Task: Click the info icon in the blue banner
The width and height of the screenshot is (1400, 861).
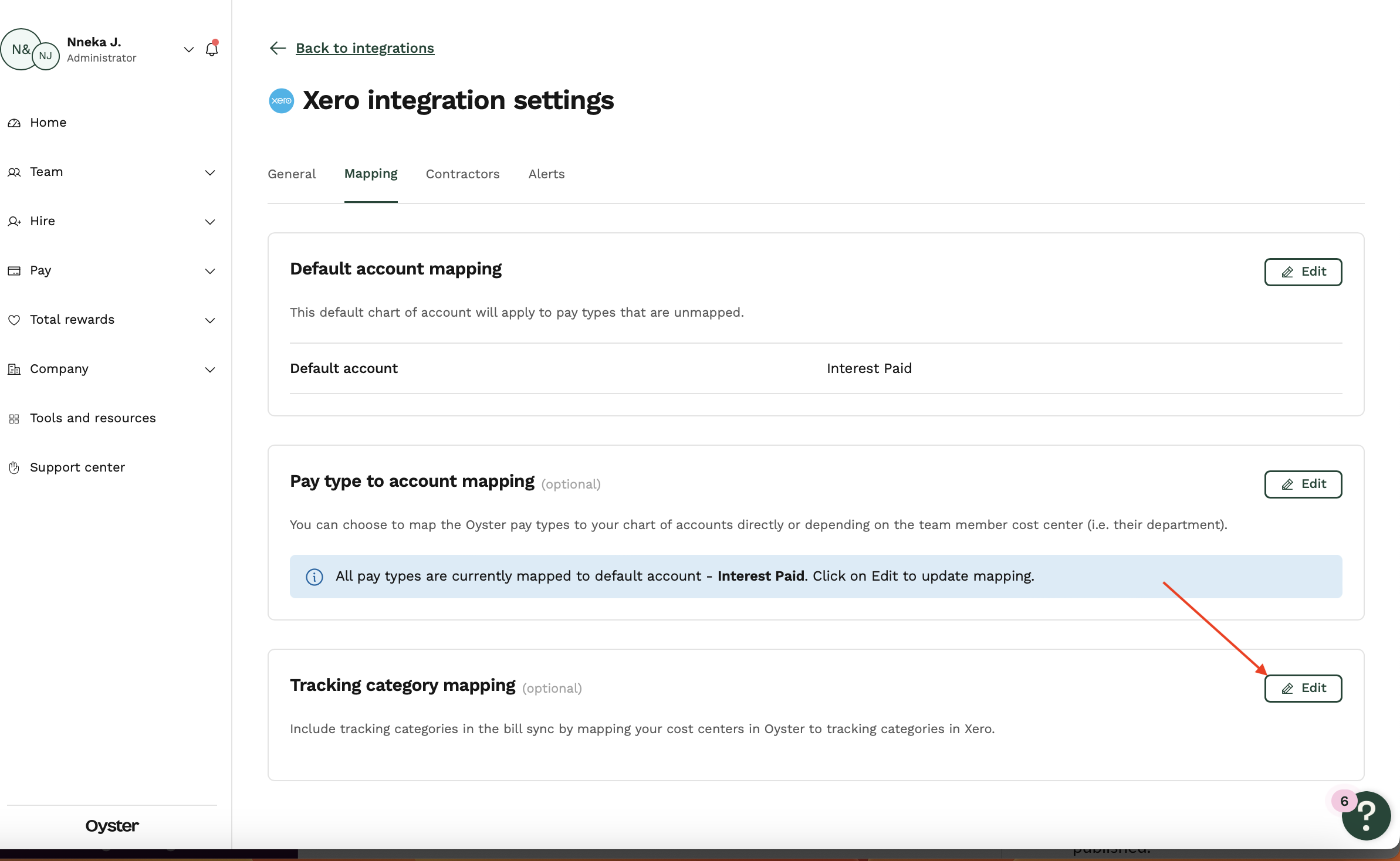Action: (x=315, y=577)
